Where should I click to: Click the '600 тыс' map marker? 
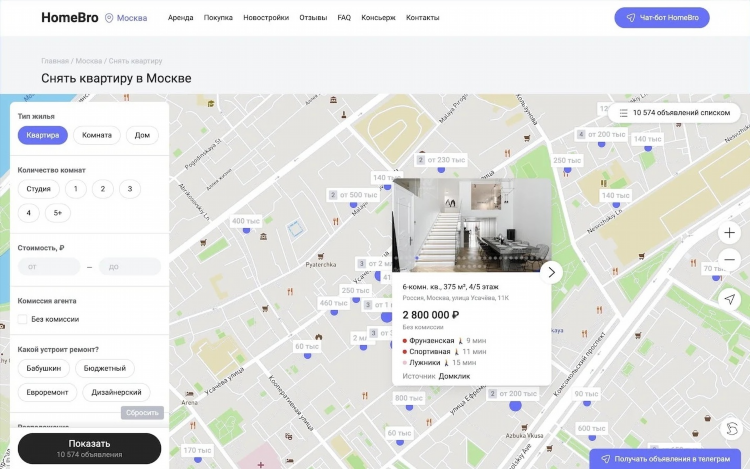[592, 428]
